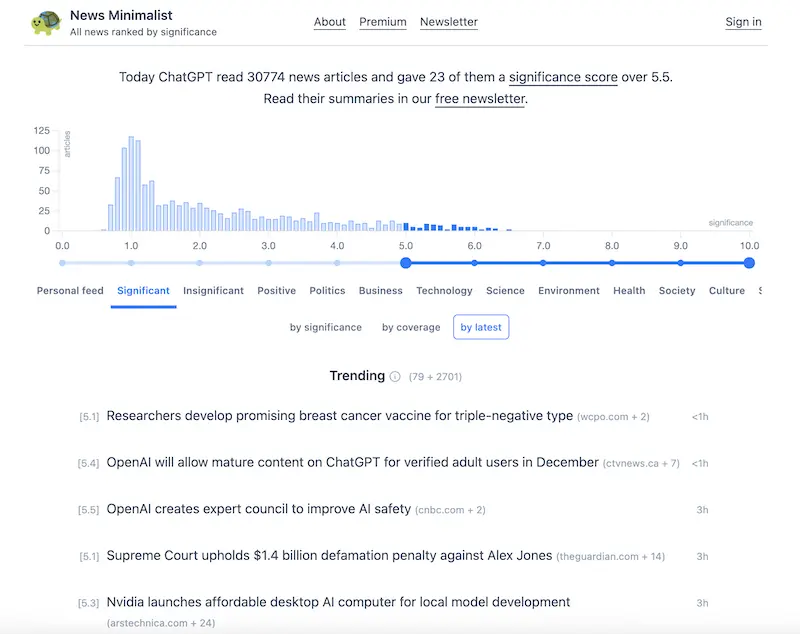Click the slider handle at 10.0
The image size is (800, 634).
749,263
